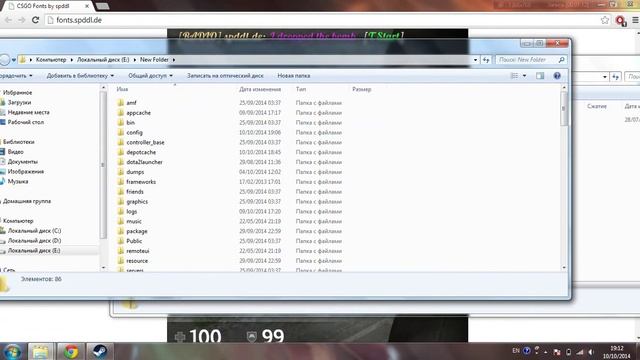Sort by Дата изменения column header
The width and height of the screenshot is (640, 360).
260,89
